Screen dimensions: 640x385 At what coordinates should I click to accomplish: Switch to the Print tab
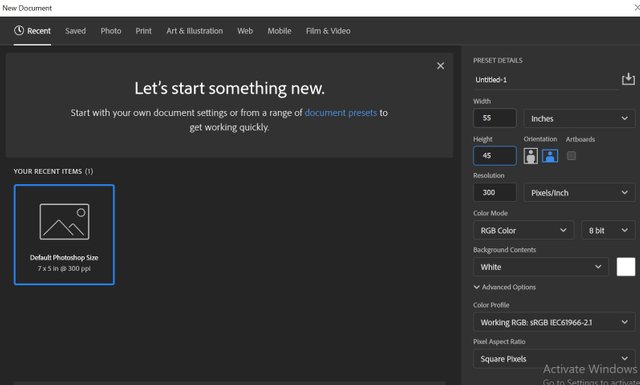pos(144,31)
